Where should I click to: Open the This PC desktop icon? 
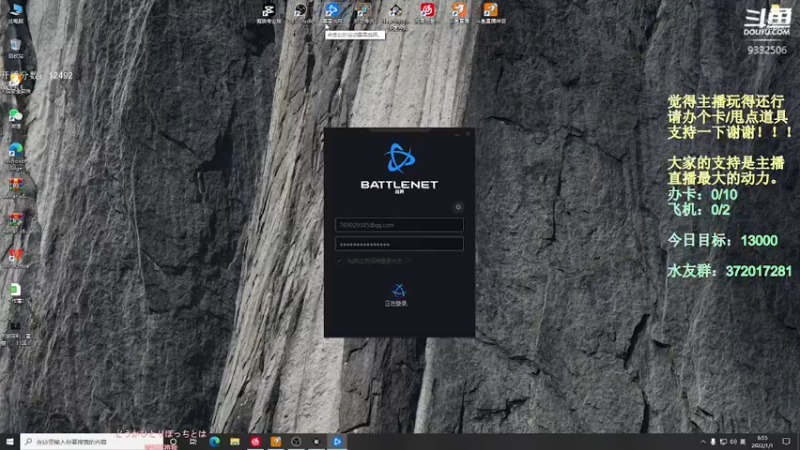pyautogui.click(x=16, y=11)
